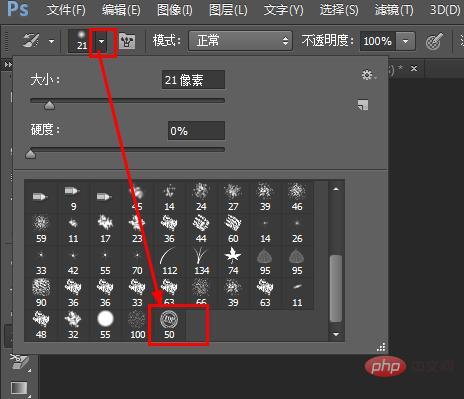Open the Layer (图层) menu
The height and width of the screenshot is (399, 464).
pyautogui.click(x=228, y=10)
